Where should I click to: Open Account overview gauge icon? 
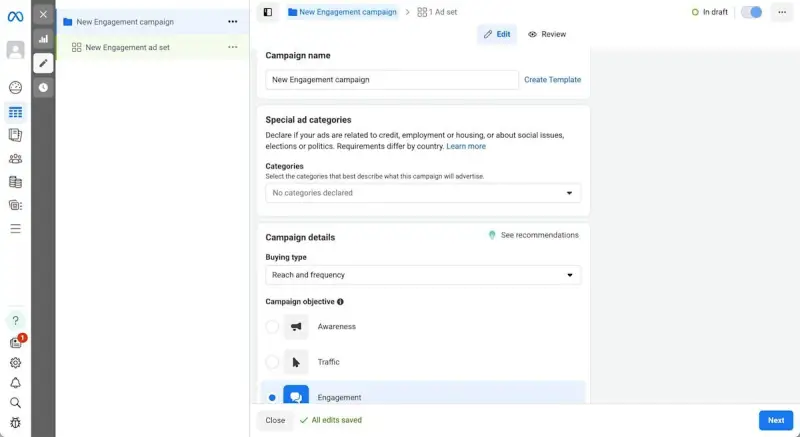15,88
